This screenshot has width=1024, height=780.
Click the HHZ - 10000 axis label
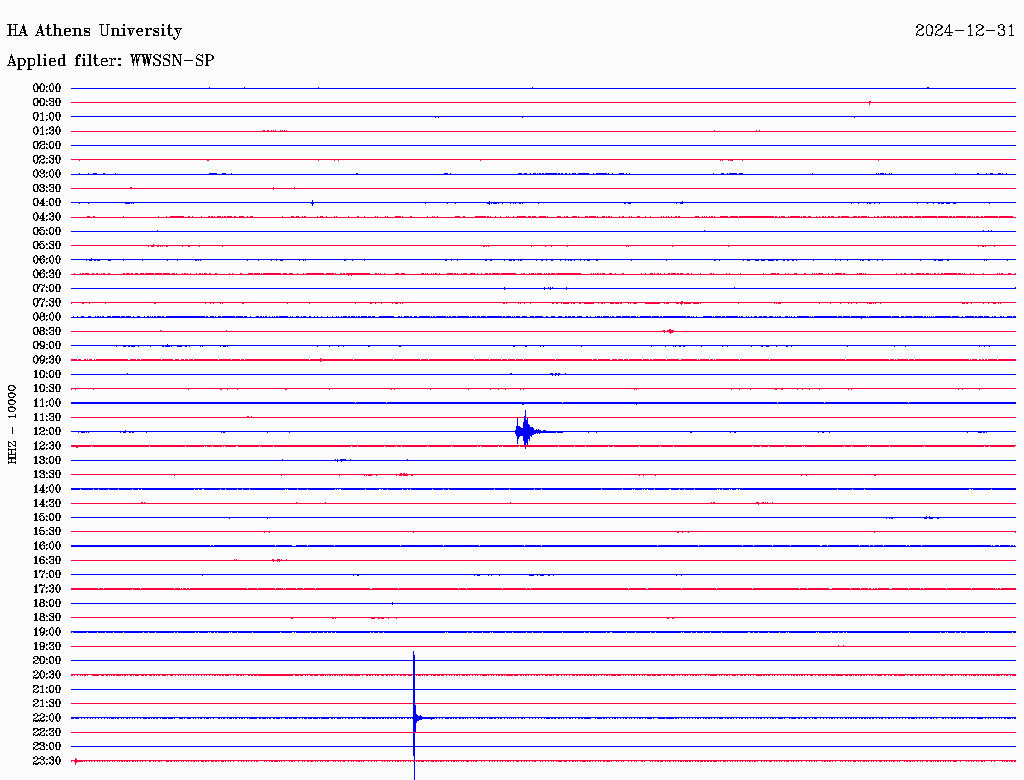pyautogui.click(x=12, y=424)
